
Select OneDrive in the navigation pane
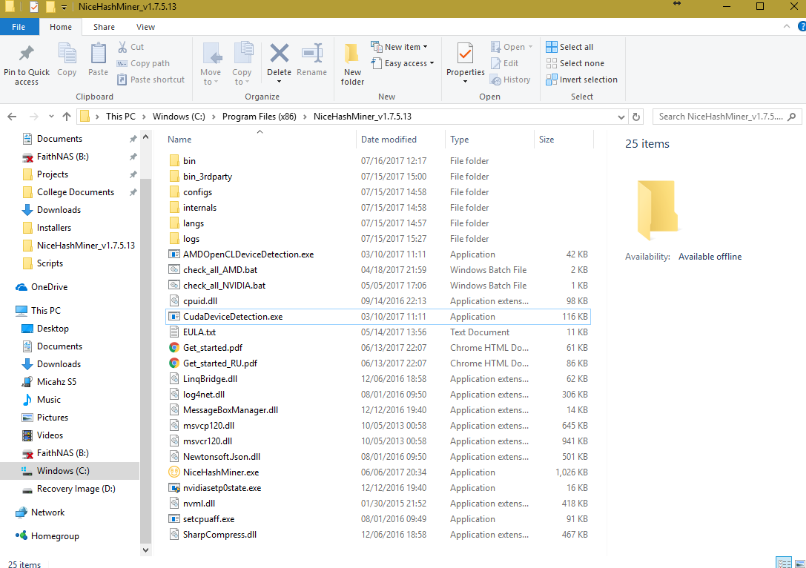(49, 287)
